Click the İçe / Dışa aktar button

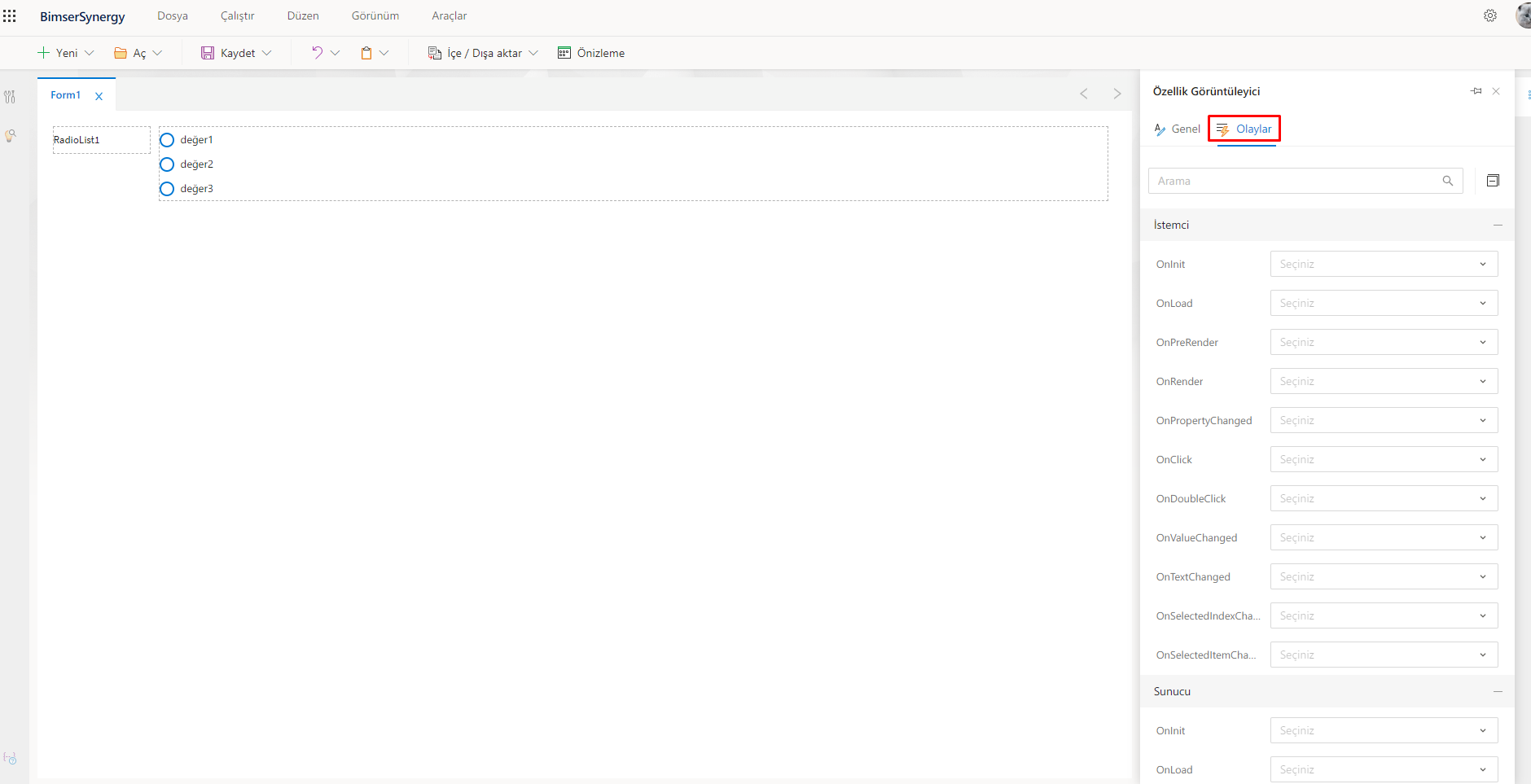pos(483,53)
